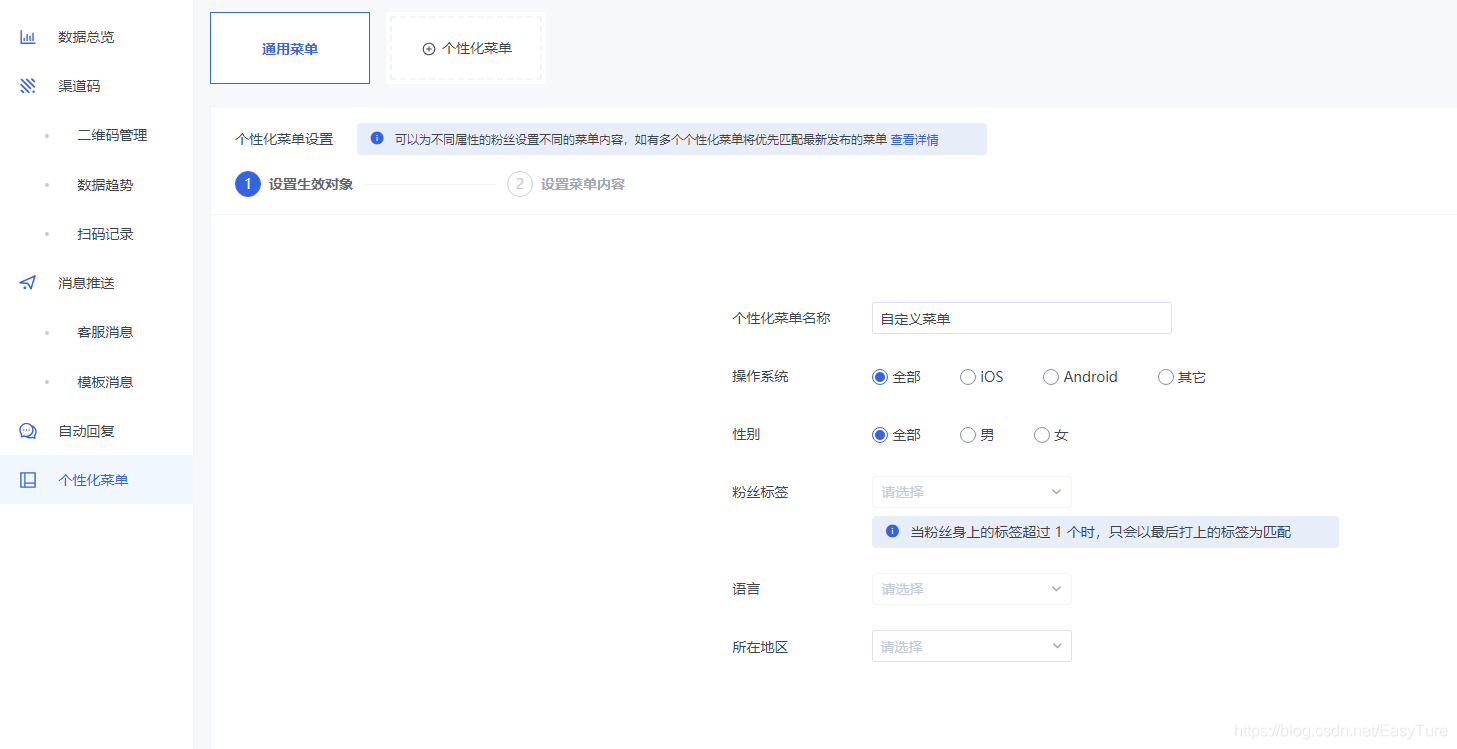The height and width of the screenshot is (749, 1457).
Task: Click the info icon in 粉丝标签 hint
Action: point(892,531)
